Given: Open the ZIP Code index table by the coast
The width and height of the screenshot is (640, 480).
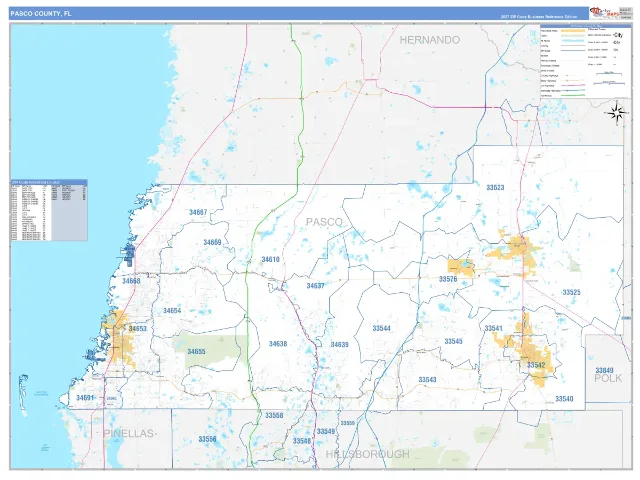Looking at the screenshot, I should coord(49,210).
